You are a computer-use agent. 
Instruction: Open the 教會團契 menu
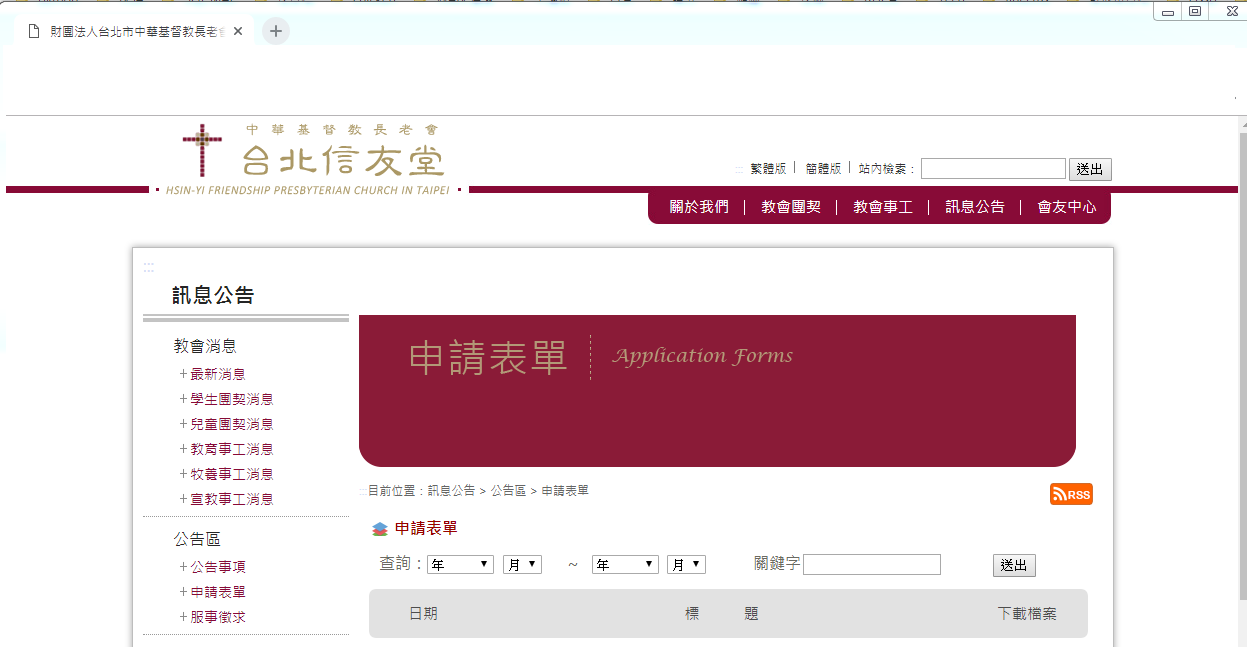coord(791,207)
